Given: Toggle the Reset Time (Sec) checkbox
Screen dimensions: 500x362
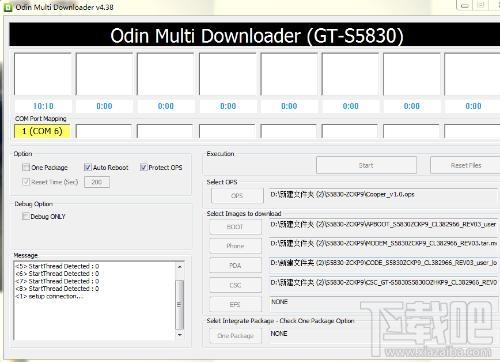Looking at the screenshot, I should point(26,182).
